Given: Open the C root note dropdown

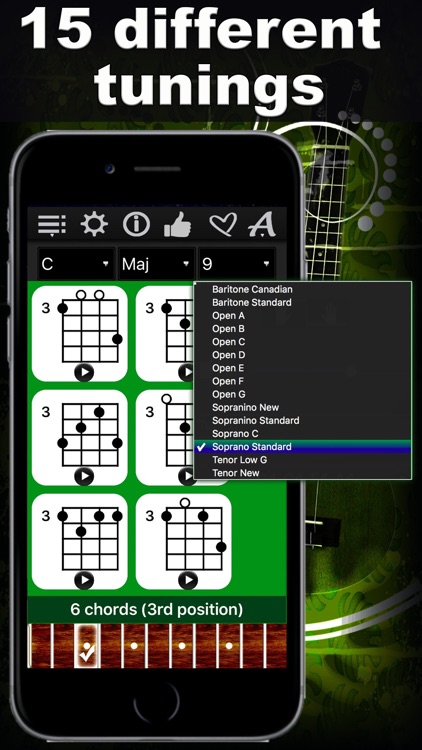Looking at the screenshot, I should 76,264.
